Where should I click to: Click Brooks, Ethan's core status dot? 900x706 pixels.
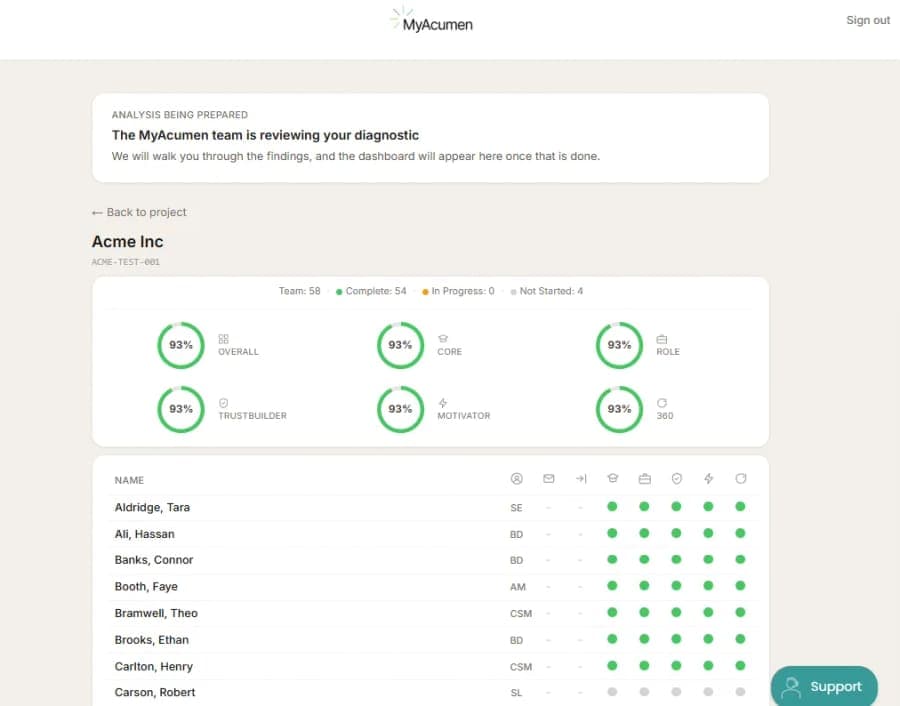point(612,639)
